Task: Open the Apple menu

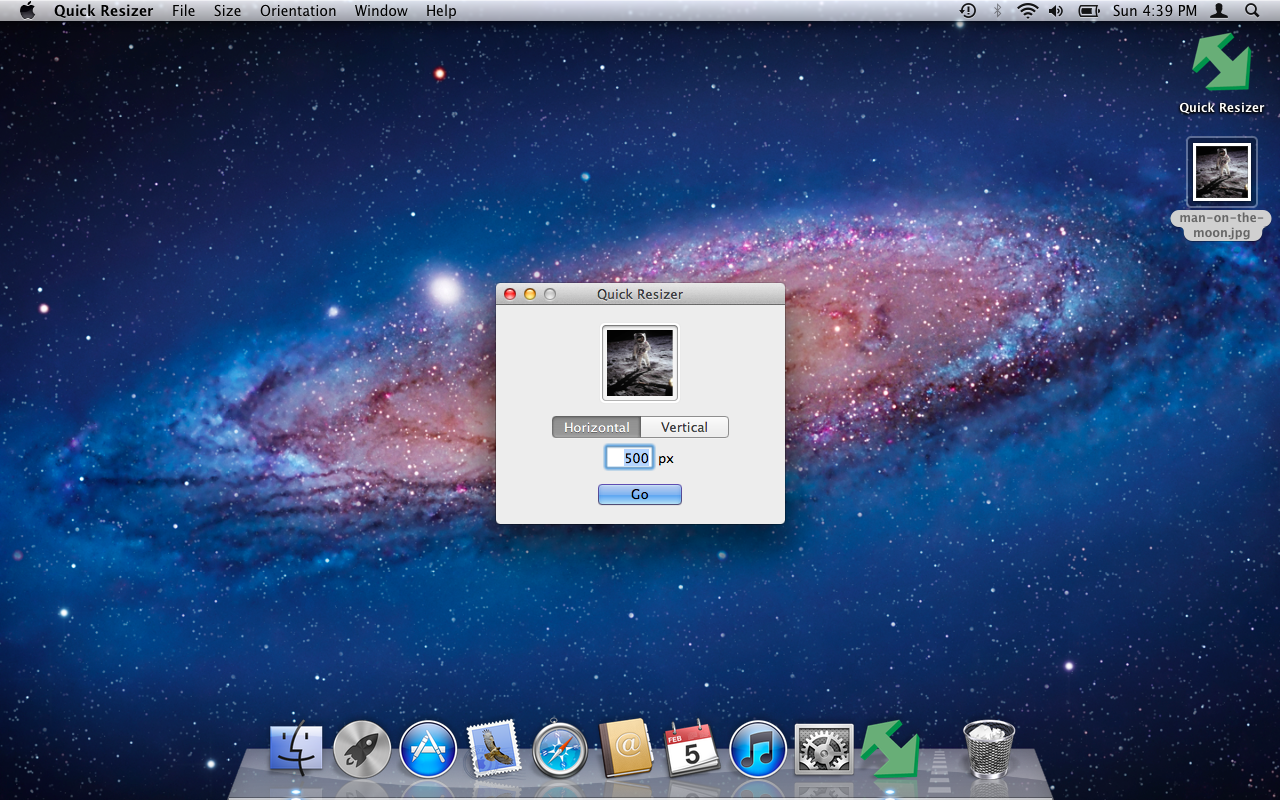Action: [27, 11]
